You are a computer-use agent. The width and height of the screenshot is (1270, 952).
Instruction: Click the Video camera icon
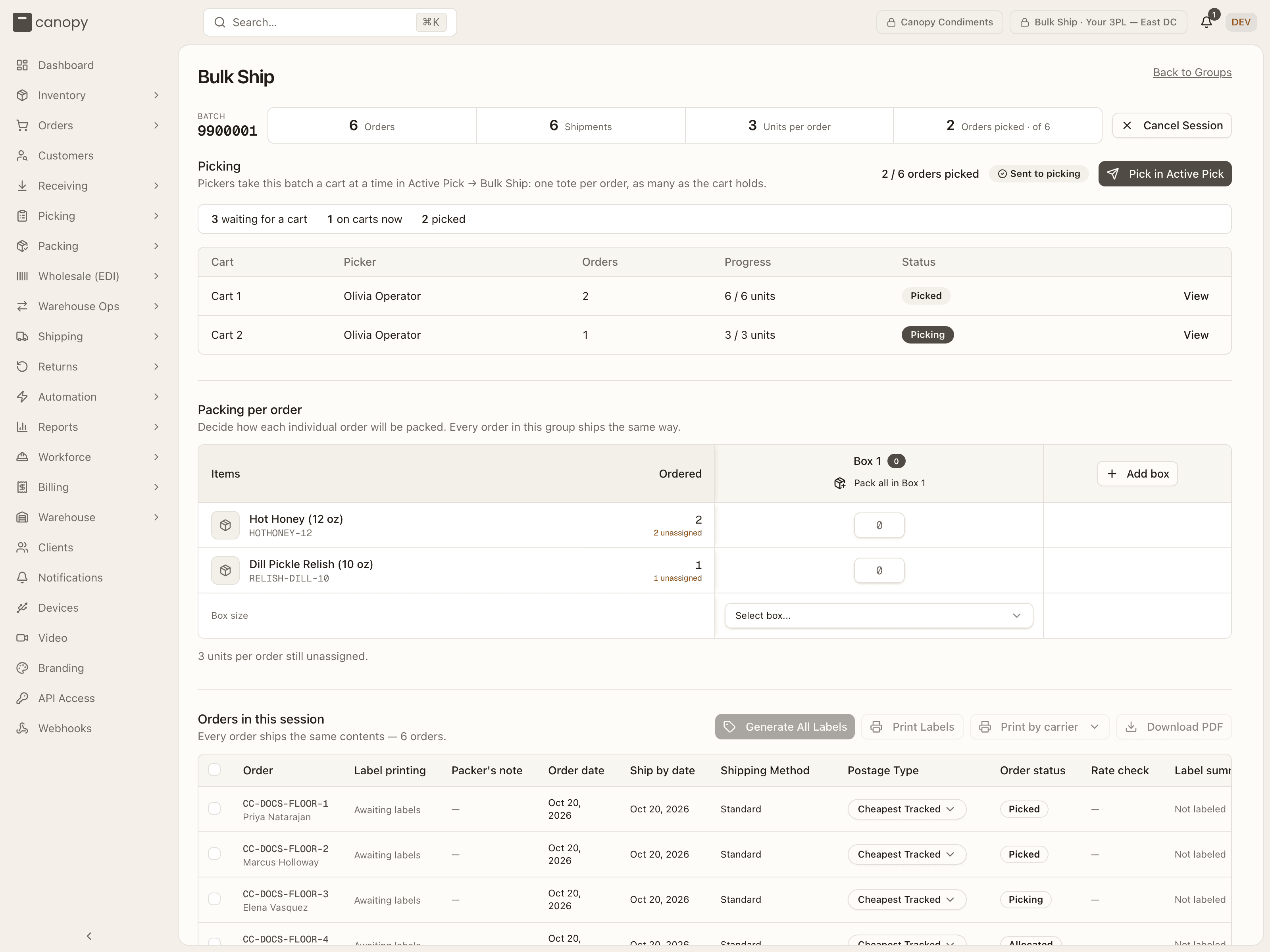(x=22, y=638)
